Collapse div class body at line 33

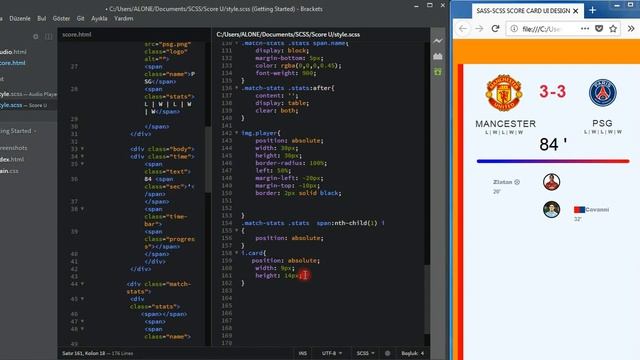click(82, 149)
